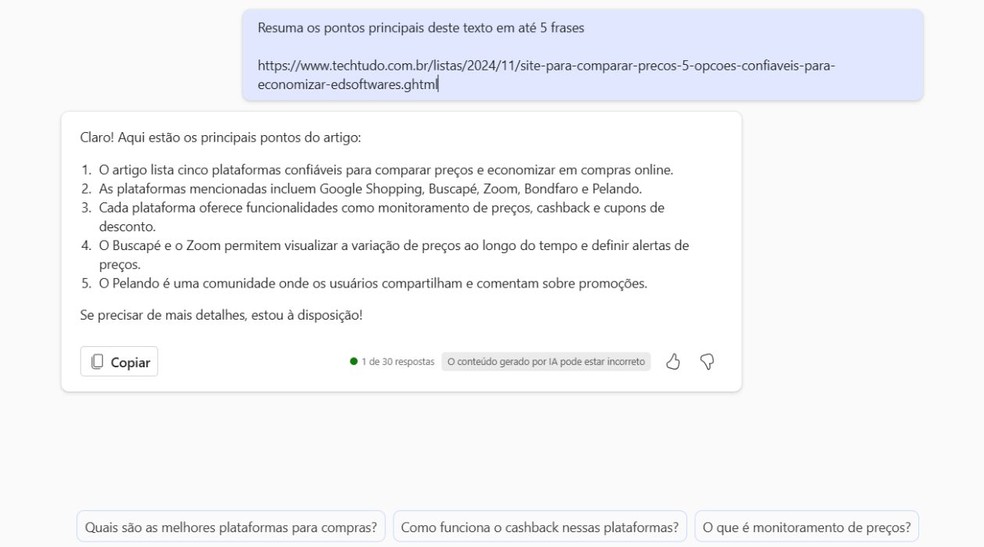
Task: Copy the response with Copiar button
Action: click(119, 362)
